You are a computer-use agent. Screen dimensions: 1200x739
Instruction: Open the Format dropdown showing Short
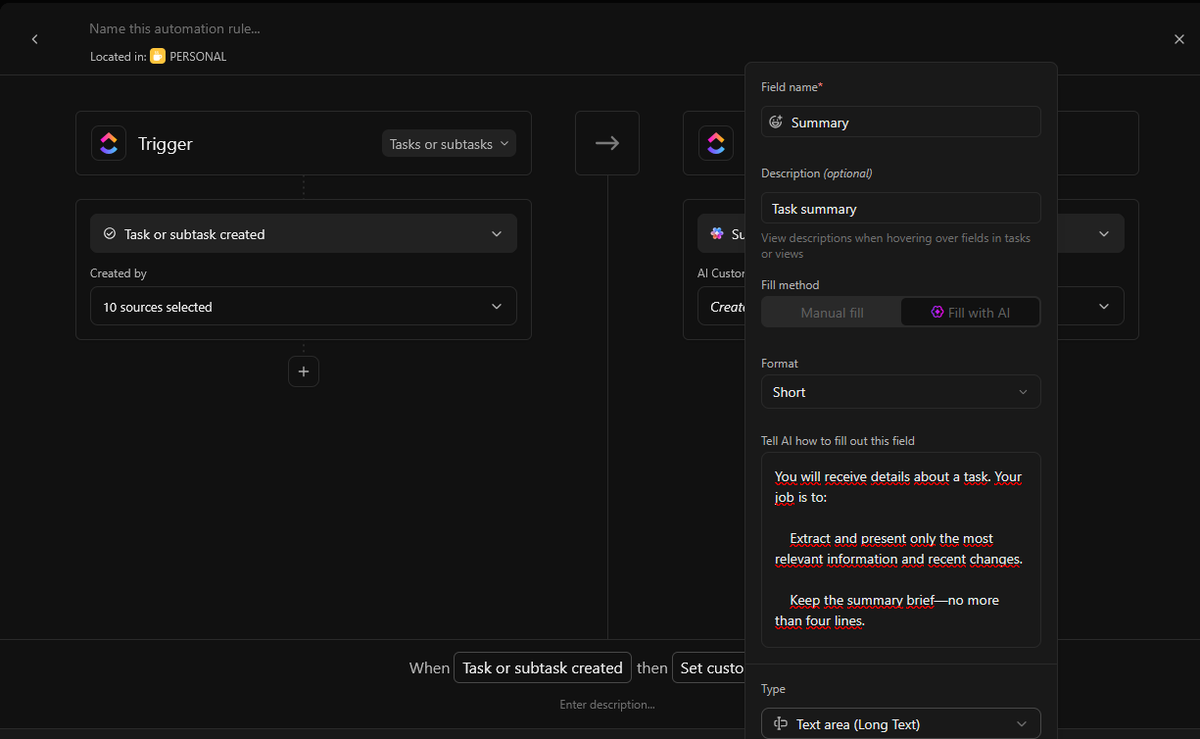901,392
